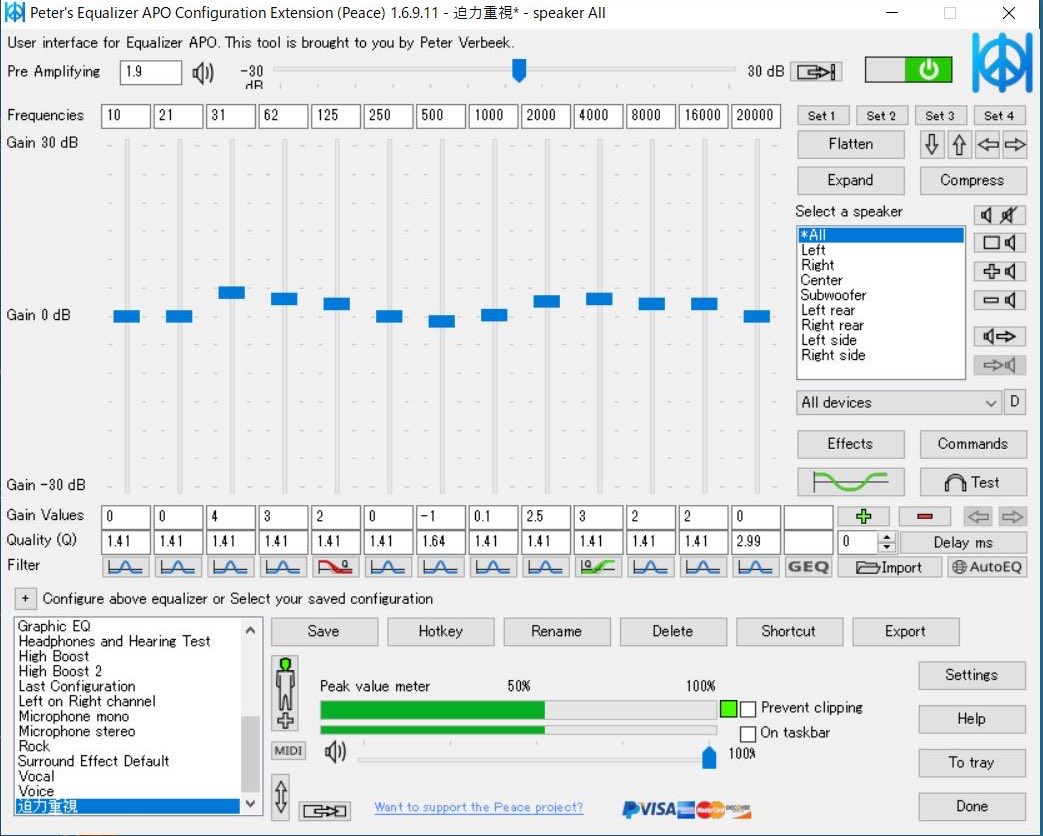Open Settings
The image size is (1043, 836).
coord(972,675)
